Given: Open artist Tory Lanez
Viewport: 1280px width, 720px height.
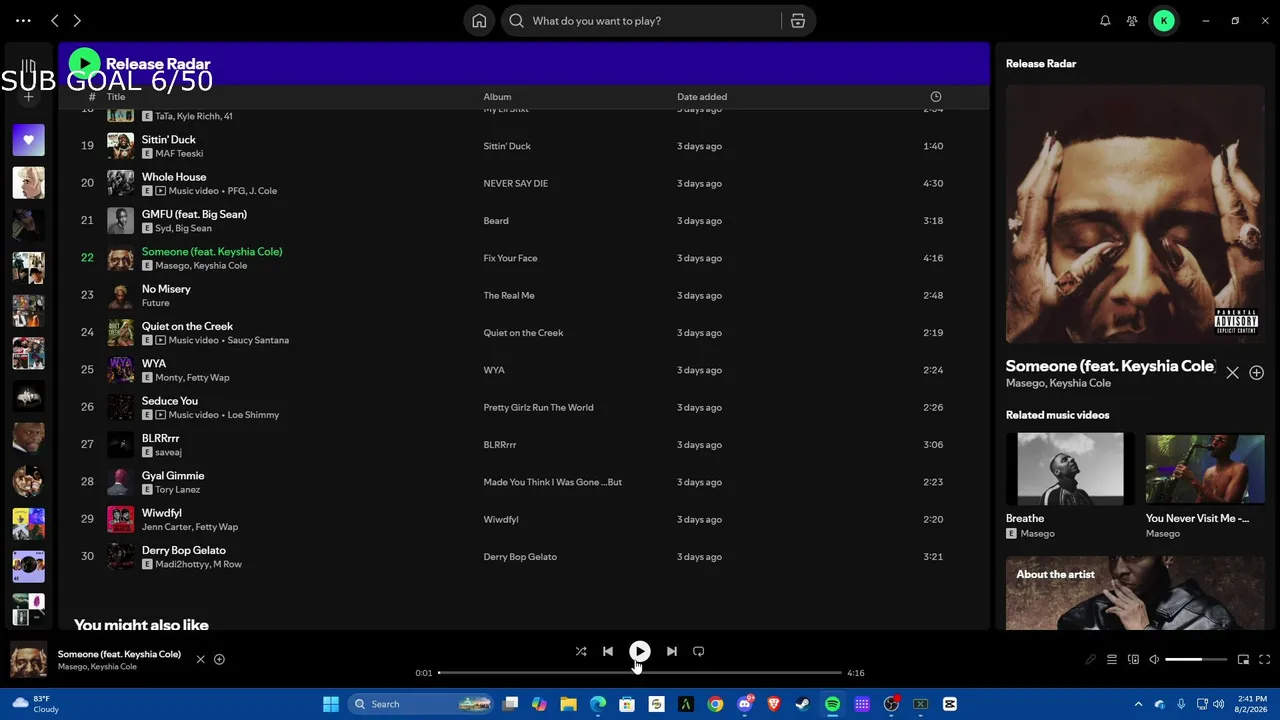Looking at the screenshot, I should click(178, 490).
